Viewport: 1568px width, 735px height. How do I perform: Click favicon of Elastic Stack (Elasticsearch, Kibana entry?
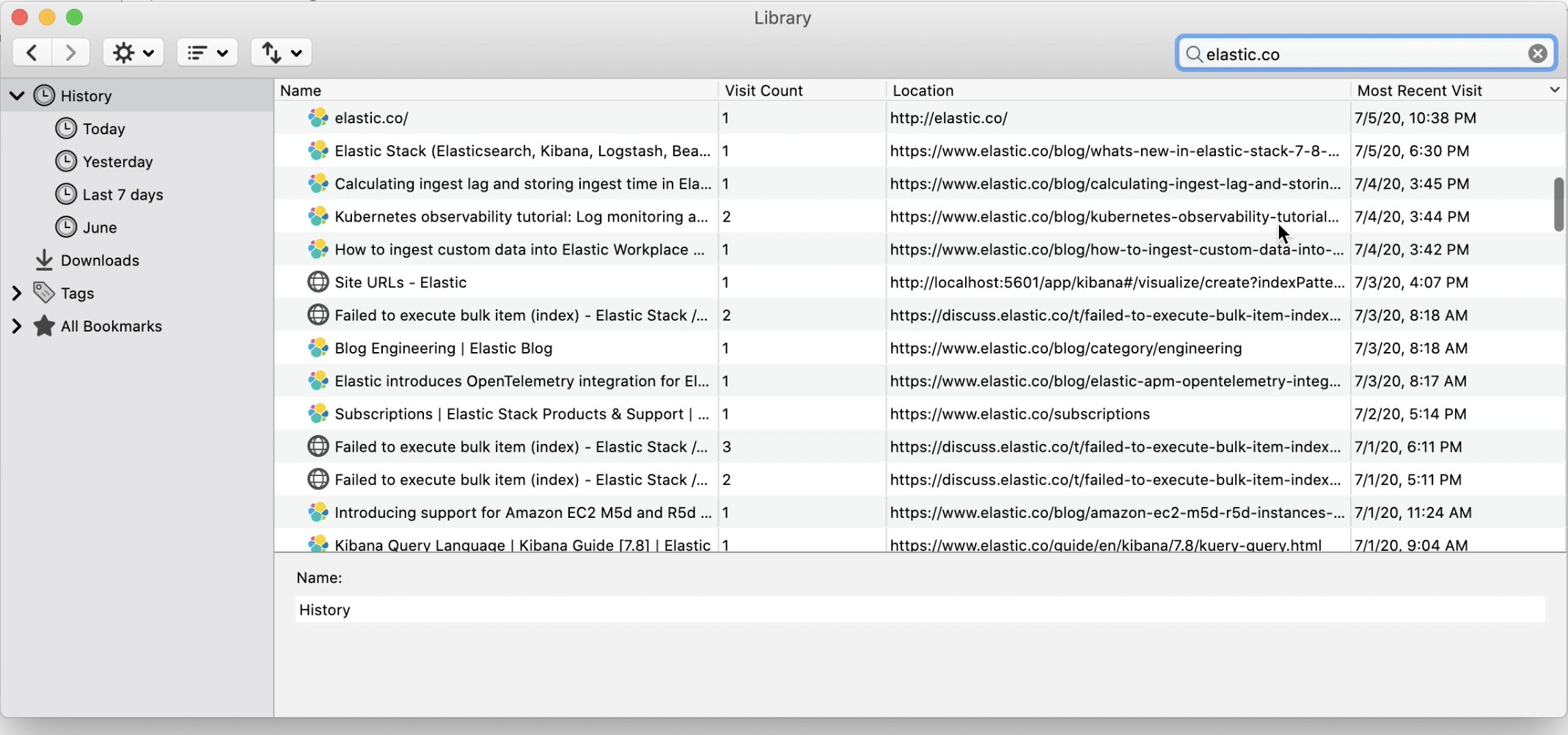coord(318,150)
